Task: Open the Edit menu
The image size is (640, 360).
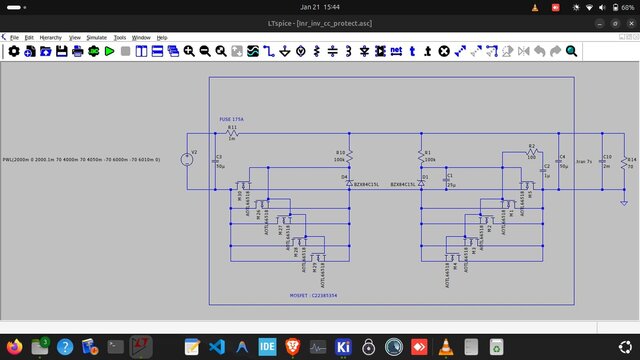Action: (x=29, y=38)
